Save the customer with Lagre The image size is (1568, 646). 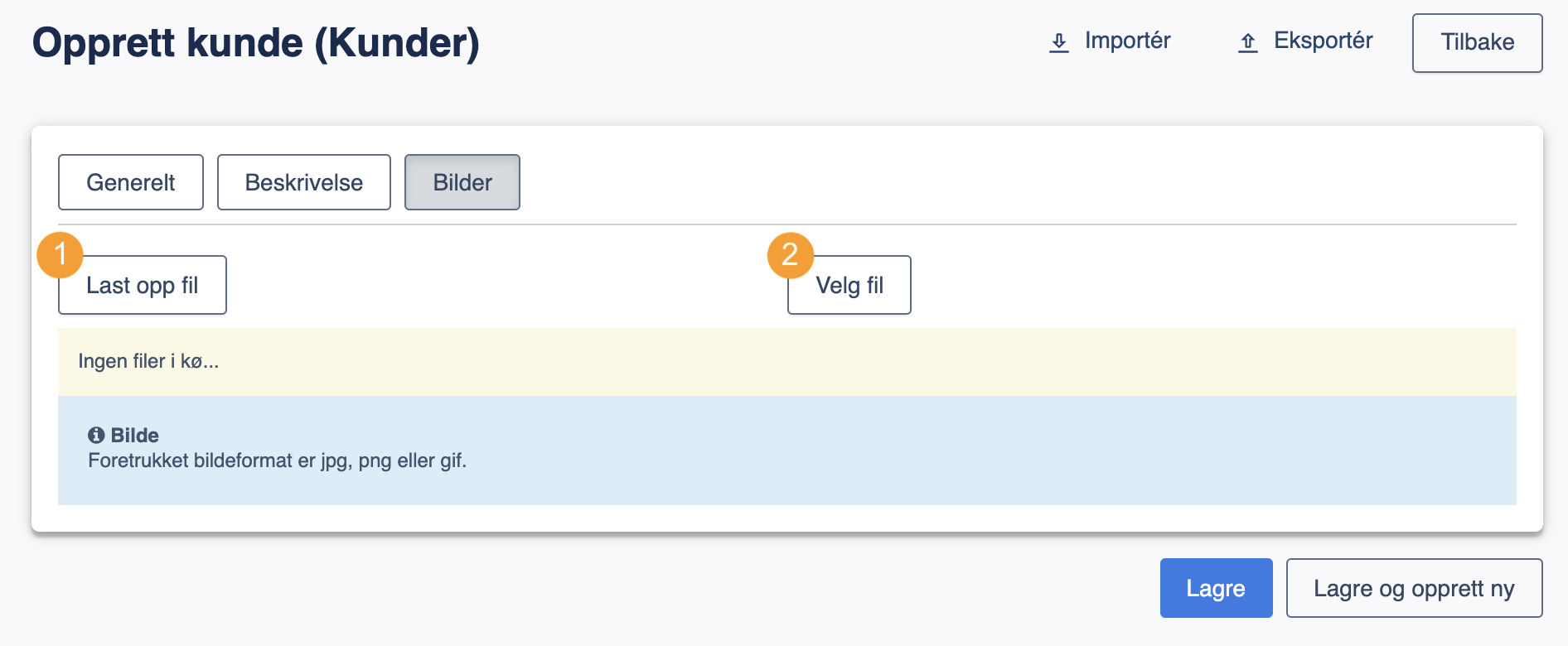[1216, 588]
